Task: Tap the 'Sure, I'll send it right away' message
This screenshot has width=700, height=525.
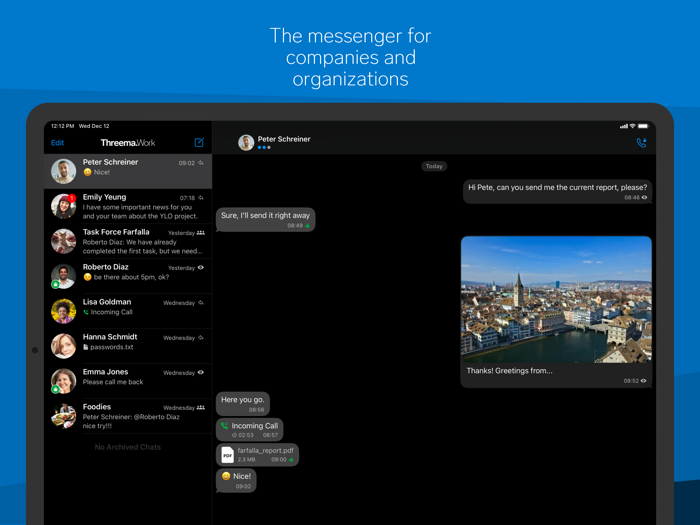Action: tap(266, 219)
